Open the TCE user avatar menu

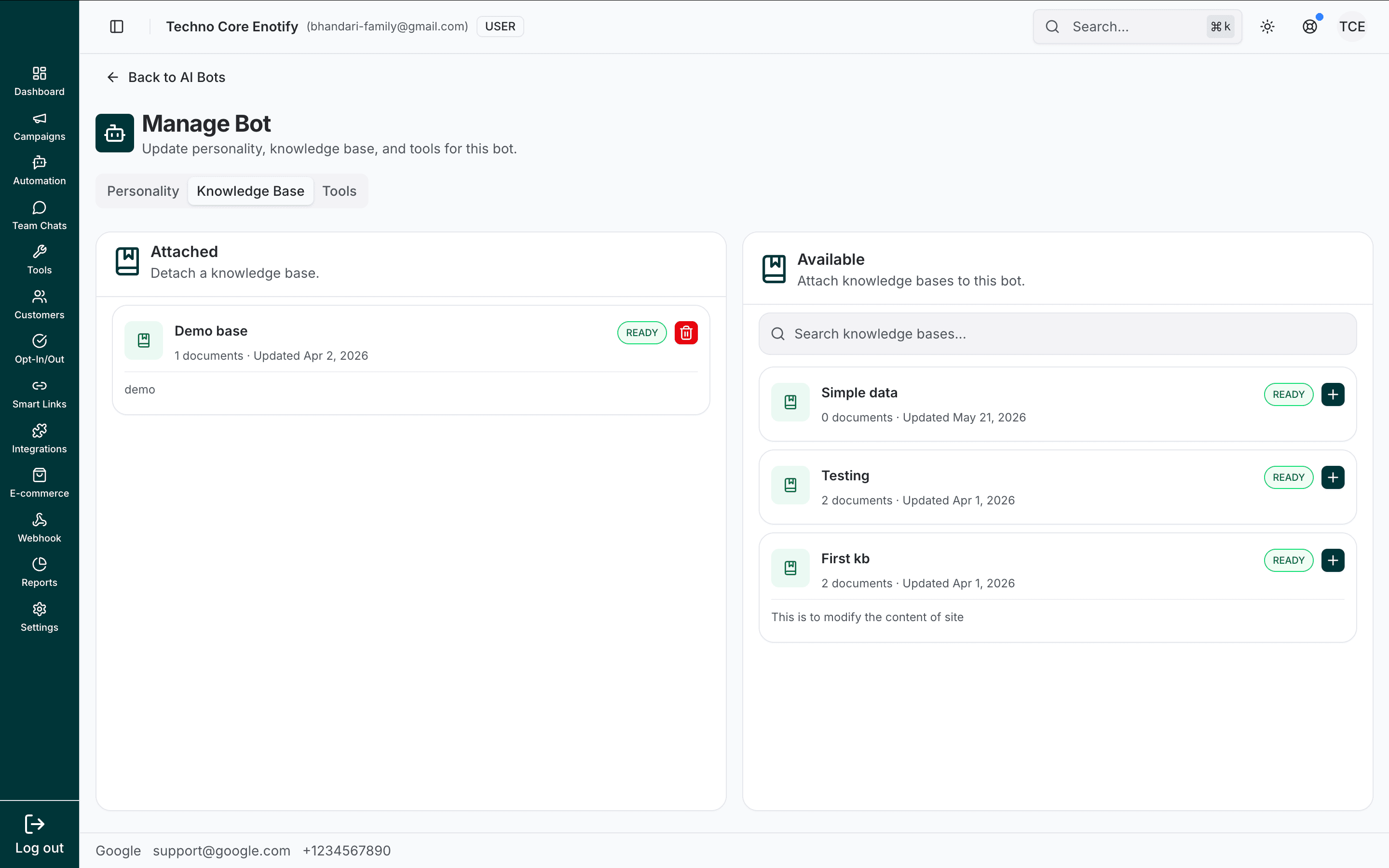click(1352, 27)
